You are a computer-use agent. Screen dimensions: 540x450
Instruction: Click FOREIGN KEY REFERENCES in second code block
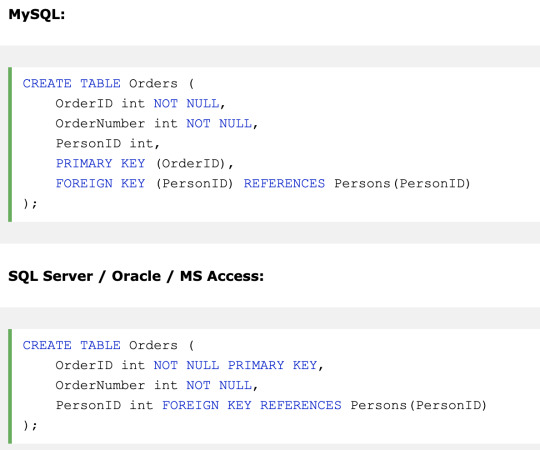point(252,405)
